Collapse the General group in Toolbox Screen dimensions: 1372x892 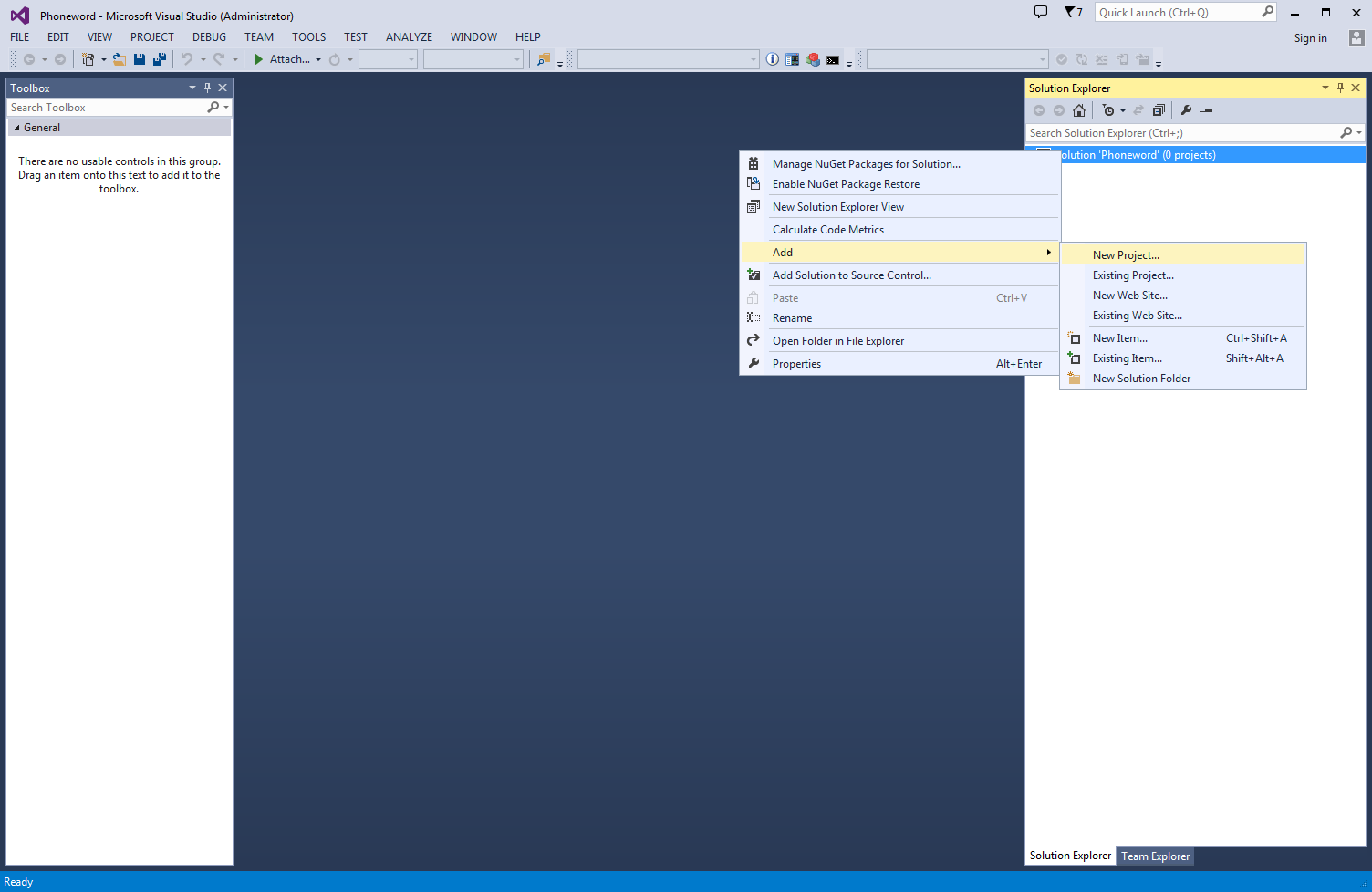[x=16, y=128]
